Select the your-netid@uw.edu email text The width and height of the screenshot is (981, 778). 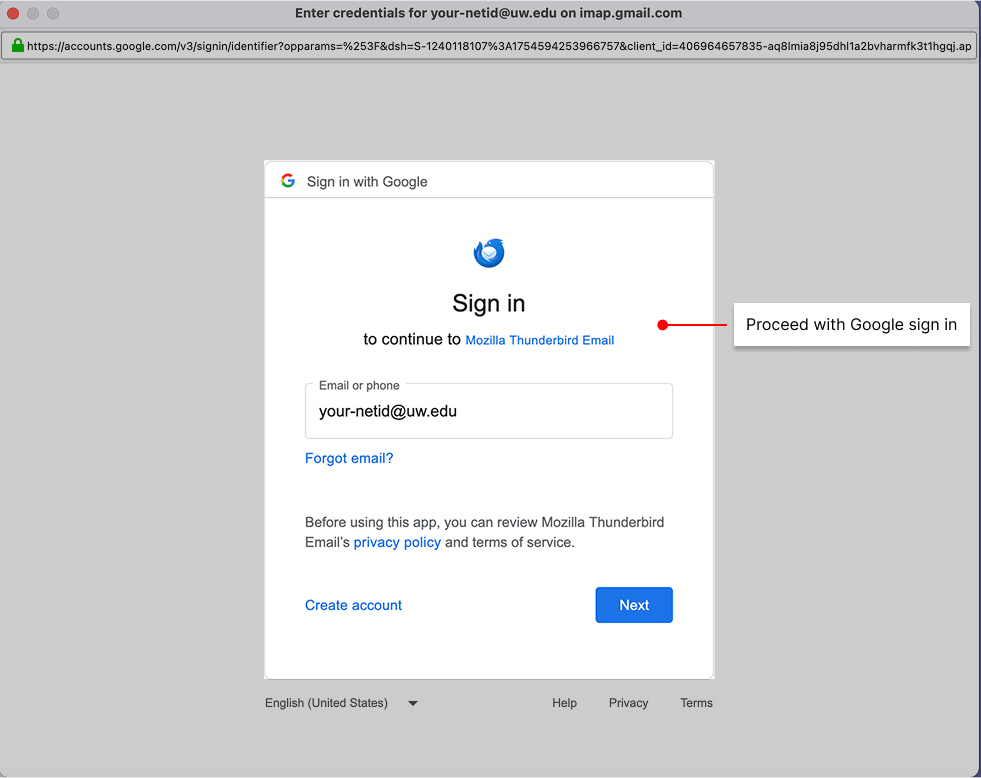pyautogui.click(x=387, y=411)
